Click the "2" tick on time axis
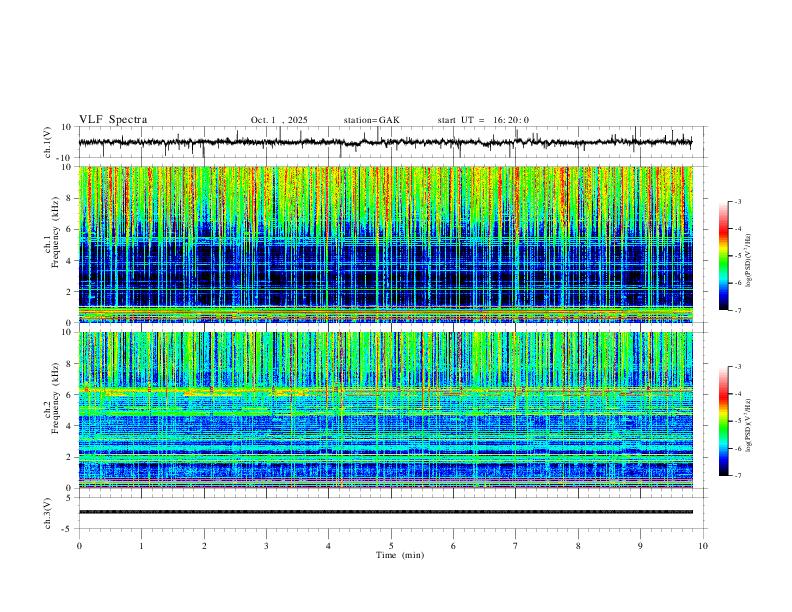The width and height of the screenshot is (792, 612). coord(204,546)
